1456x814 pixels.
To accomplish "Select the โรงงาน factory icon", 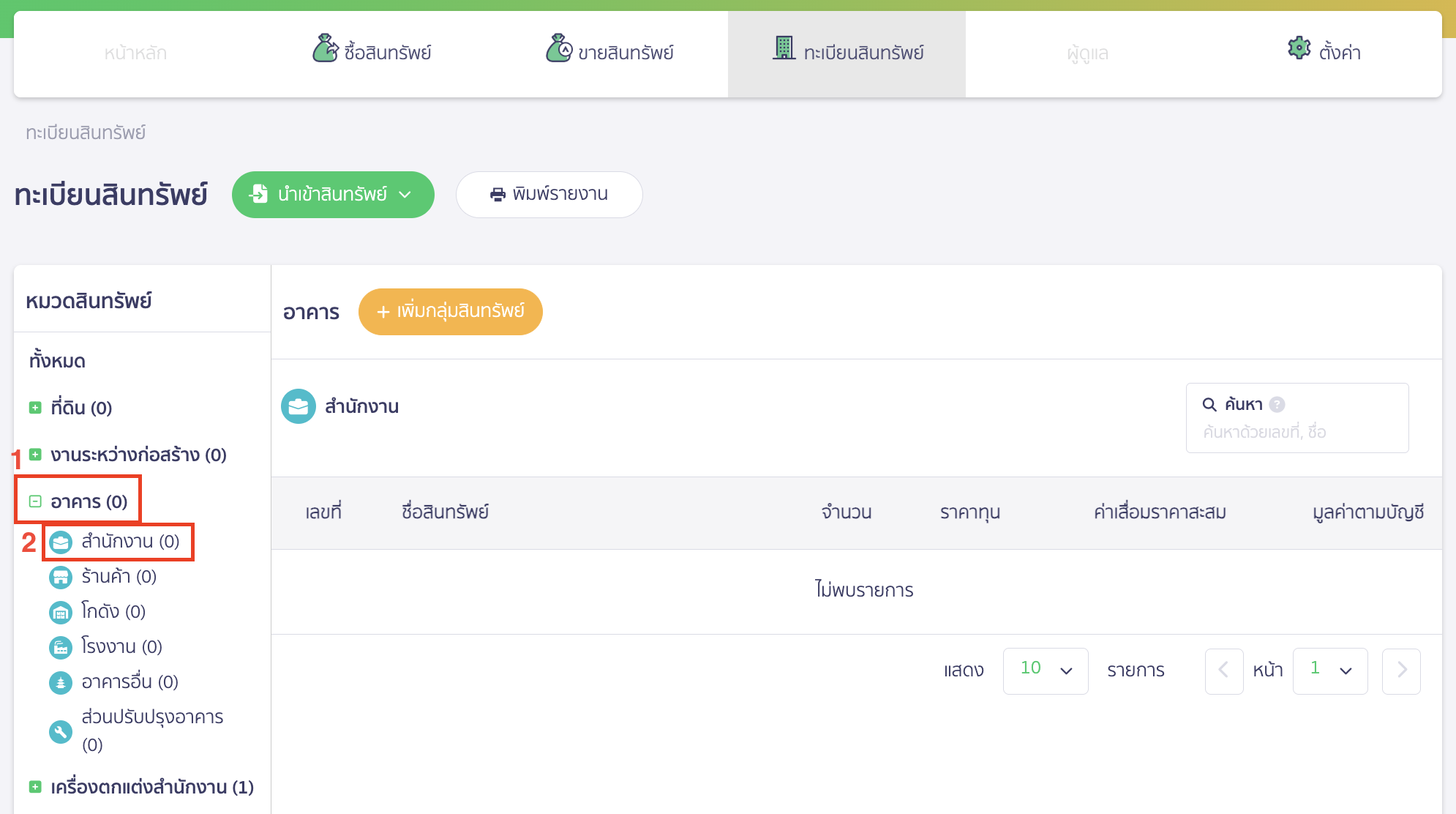I will [61, 646].
